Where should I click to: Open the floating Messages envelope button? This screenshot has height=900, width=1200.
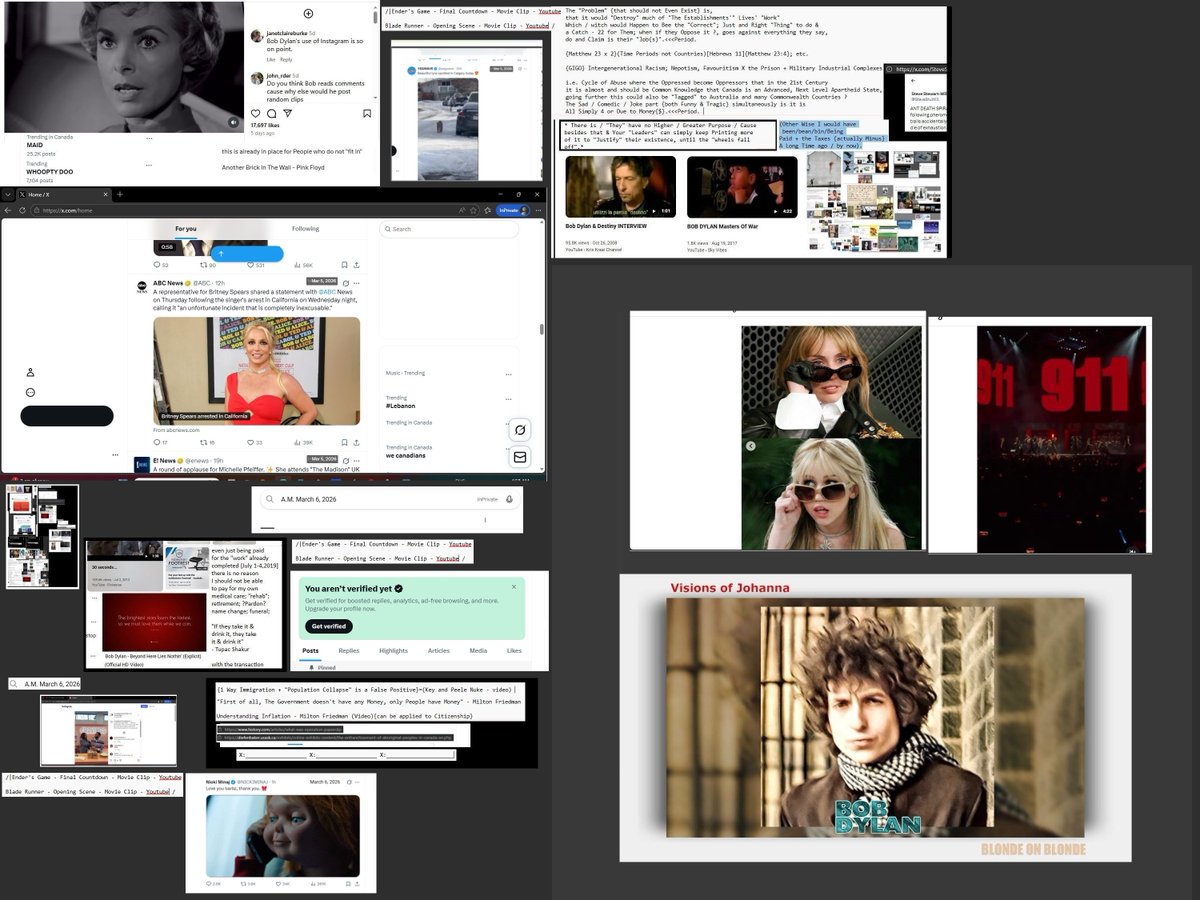click(519, 457)
